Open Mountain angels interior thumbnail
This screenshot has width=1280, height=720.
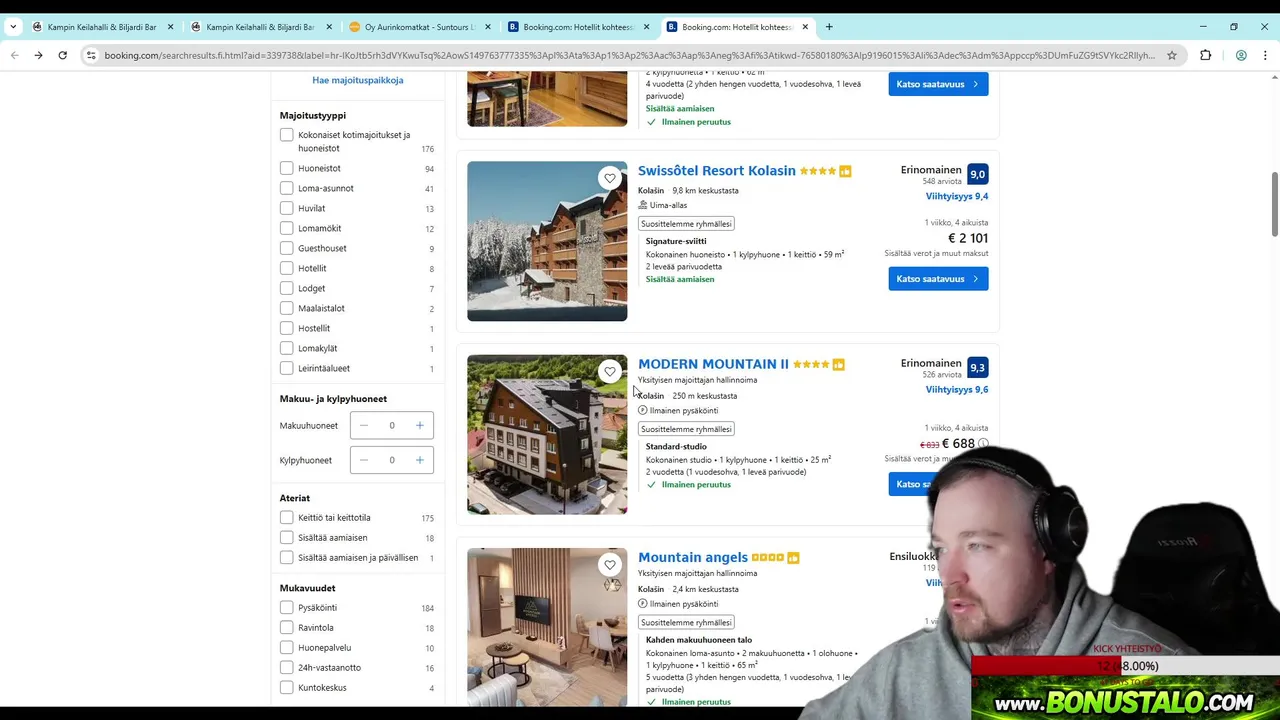point(547,628)
